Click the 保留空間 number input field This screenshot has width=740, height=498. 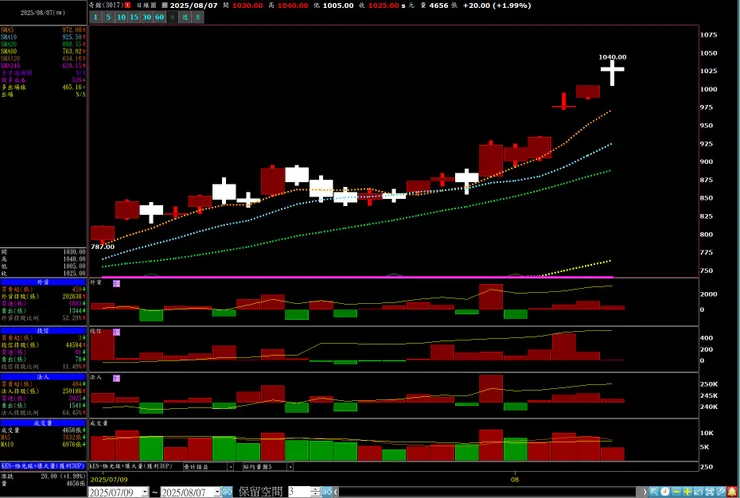point(299,492)
